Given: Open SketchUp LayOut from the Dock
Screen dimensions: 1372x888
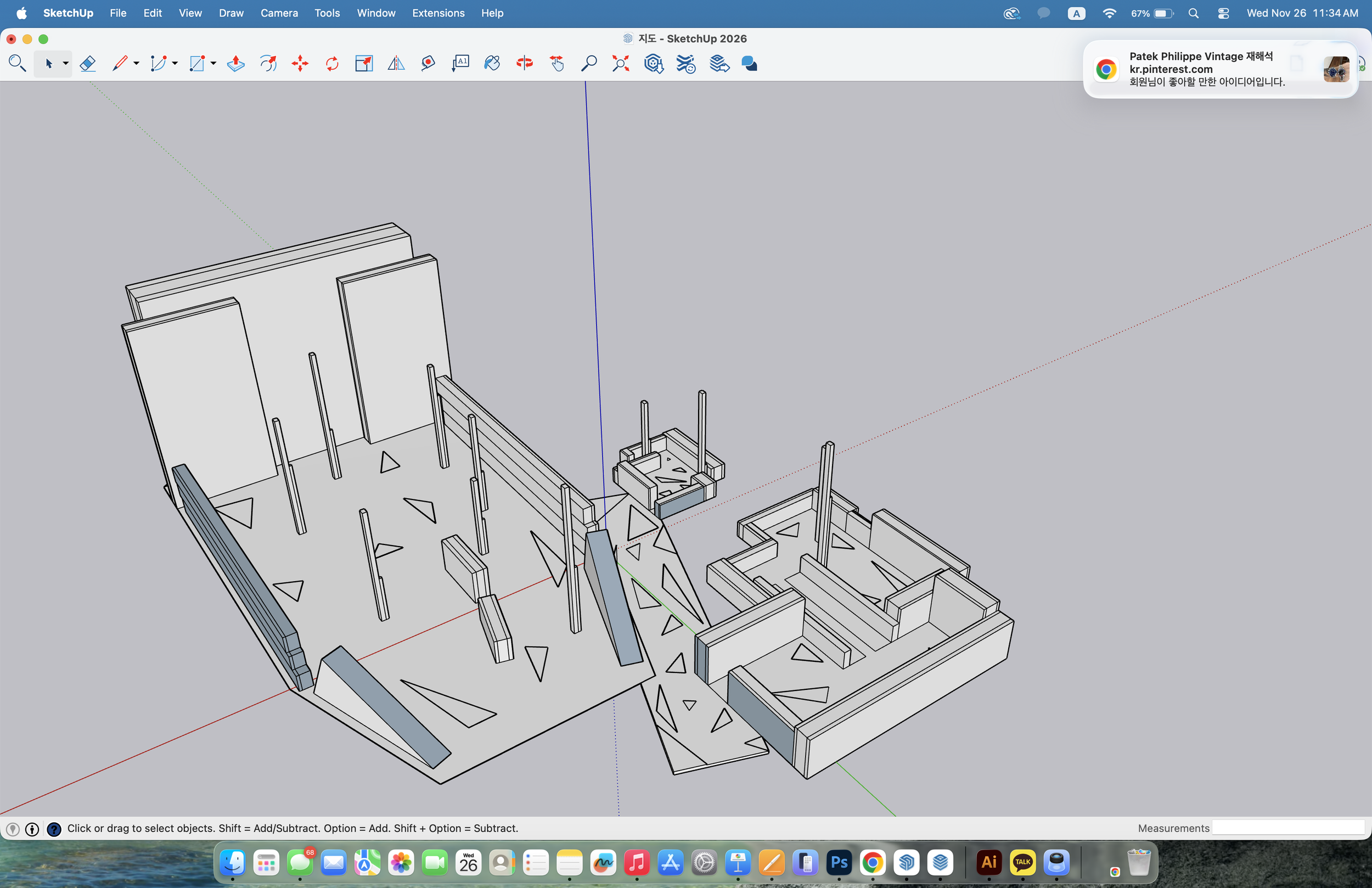Looking at the screenshot, I should 941,863.
